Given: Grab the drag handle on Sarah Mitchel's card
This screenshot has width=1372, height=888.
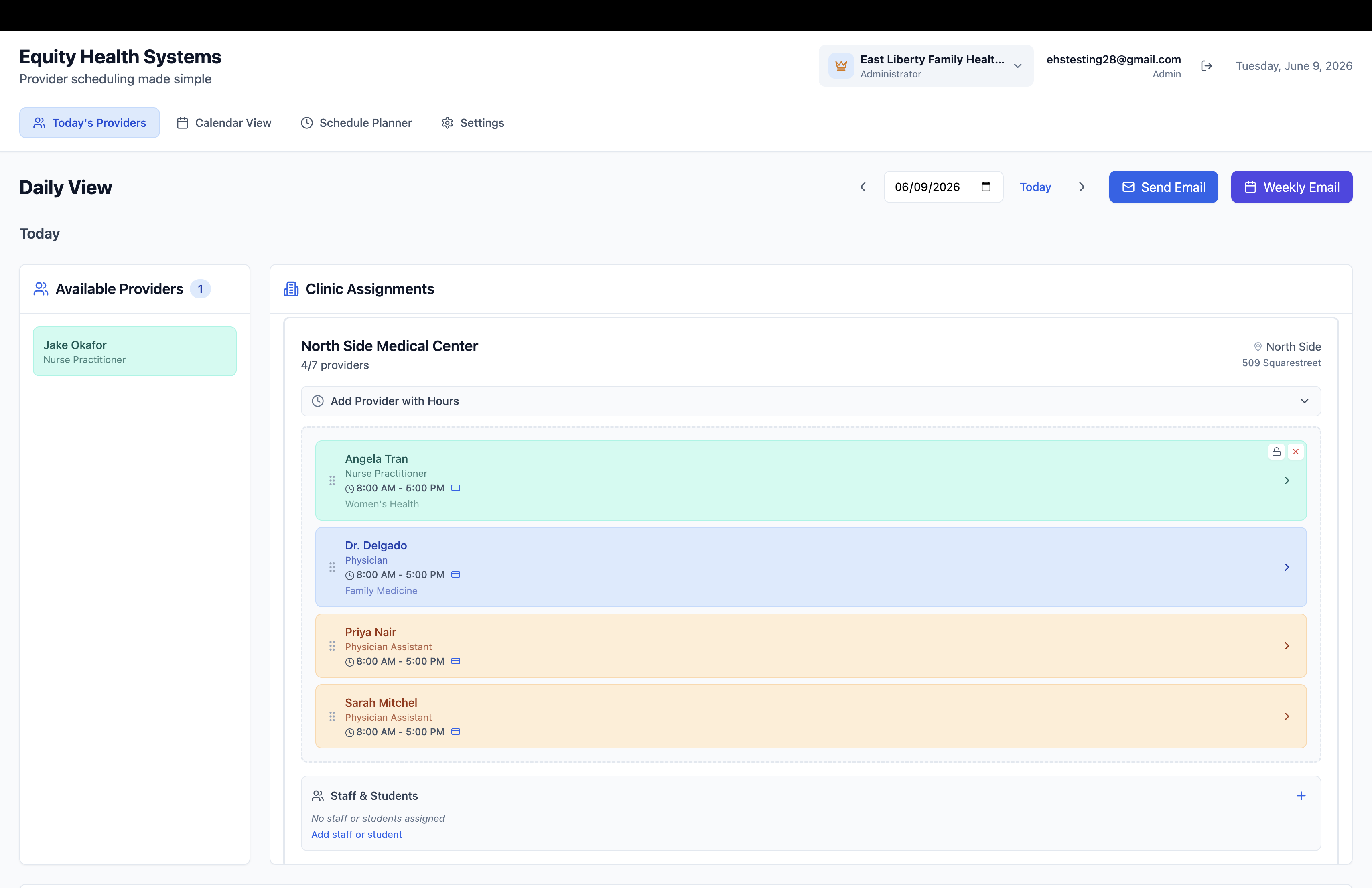Looking at the screenshot, I should [332, 716].
